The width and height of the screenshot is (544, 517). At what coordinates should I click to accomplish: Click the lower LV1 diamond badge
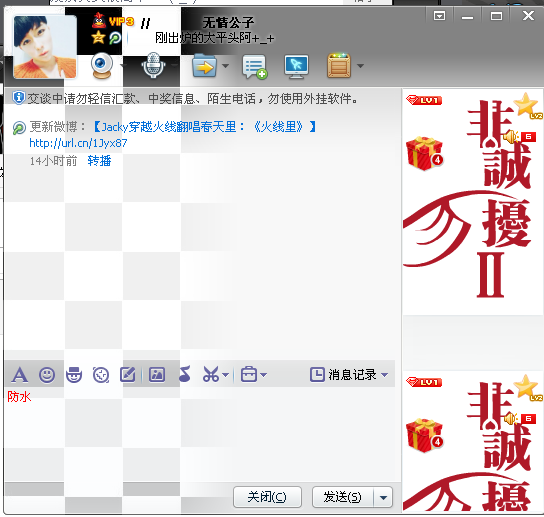424,382
